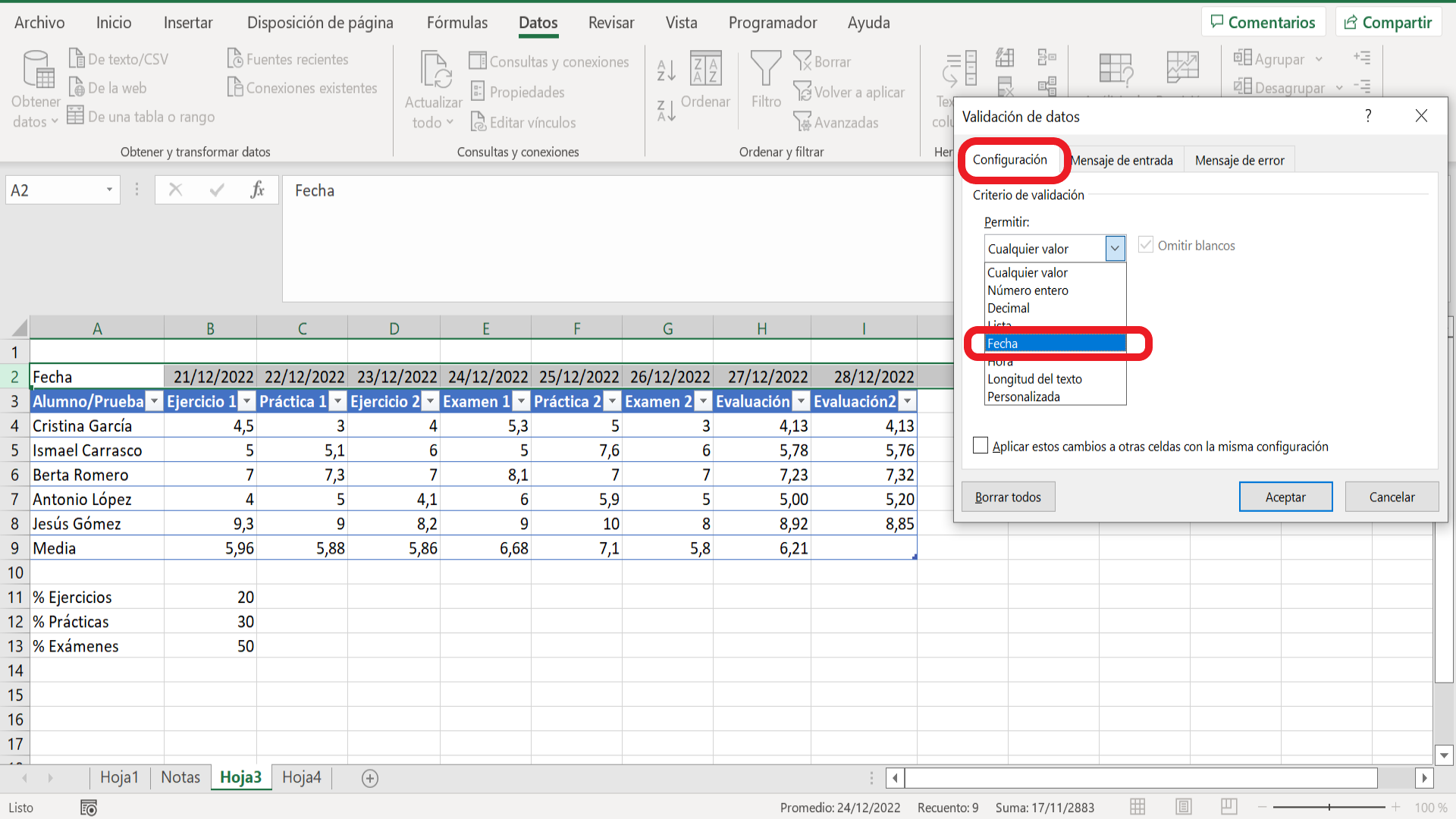Switch to Mensaje de entrada tab
Viewport: 1456px width, 819px height.
click(x=1122, y=160)
